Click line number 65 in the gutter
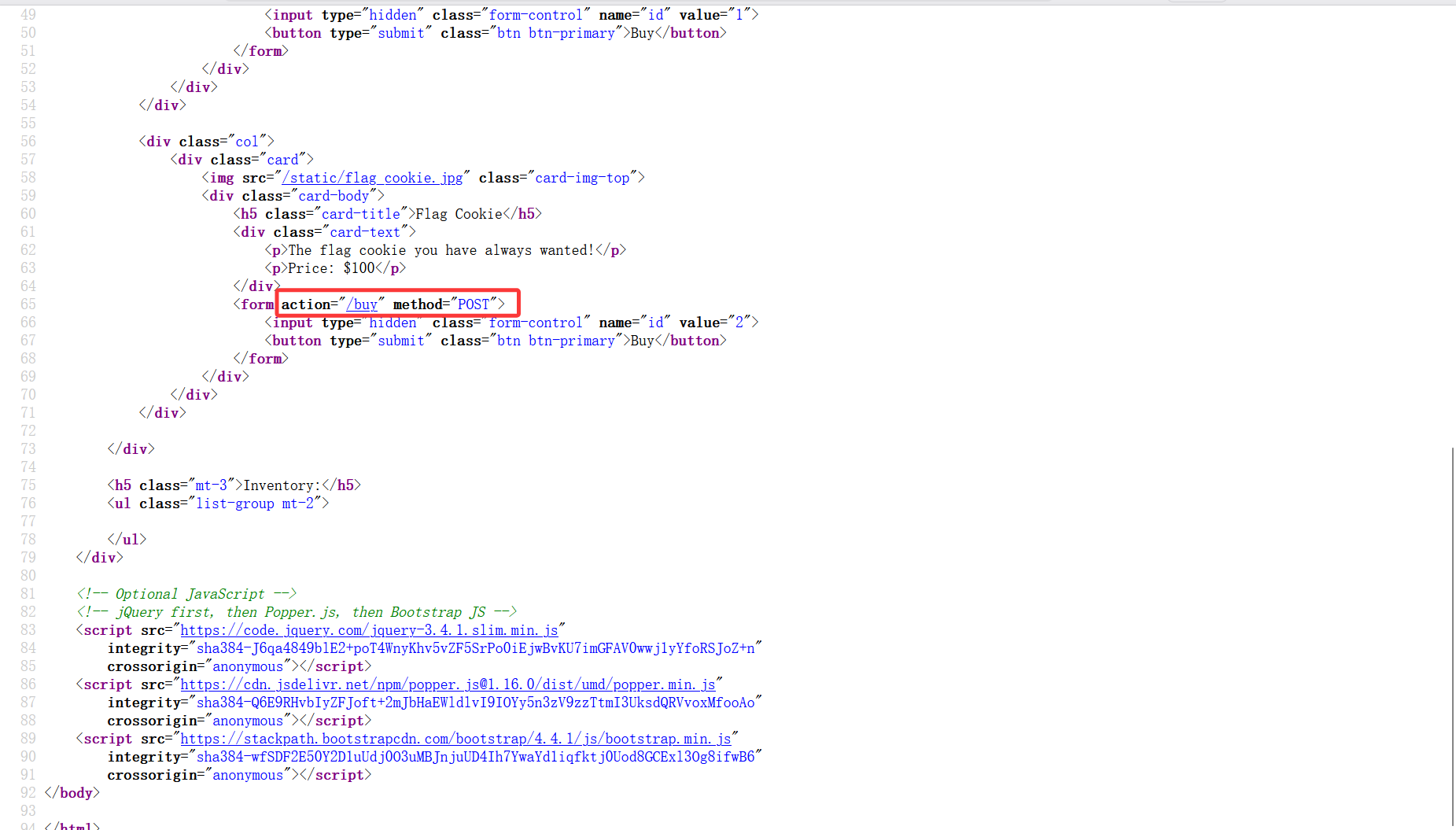1456x830 pixels. pos(28,304)
